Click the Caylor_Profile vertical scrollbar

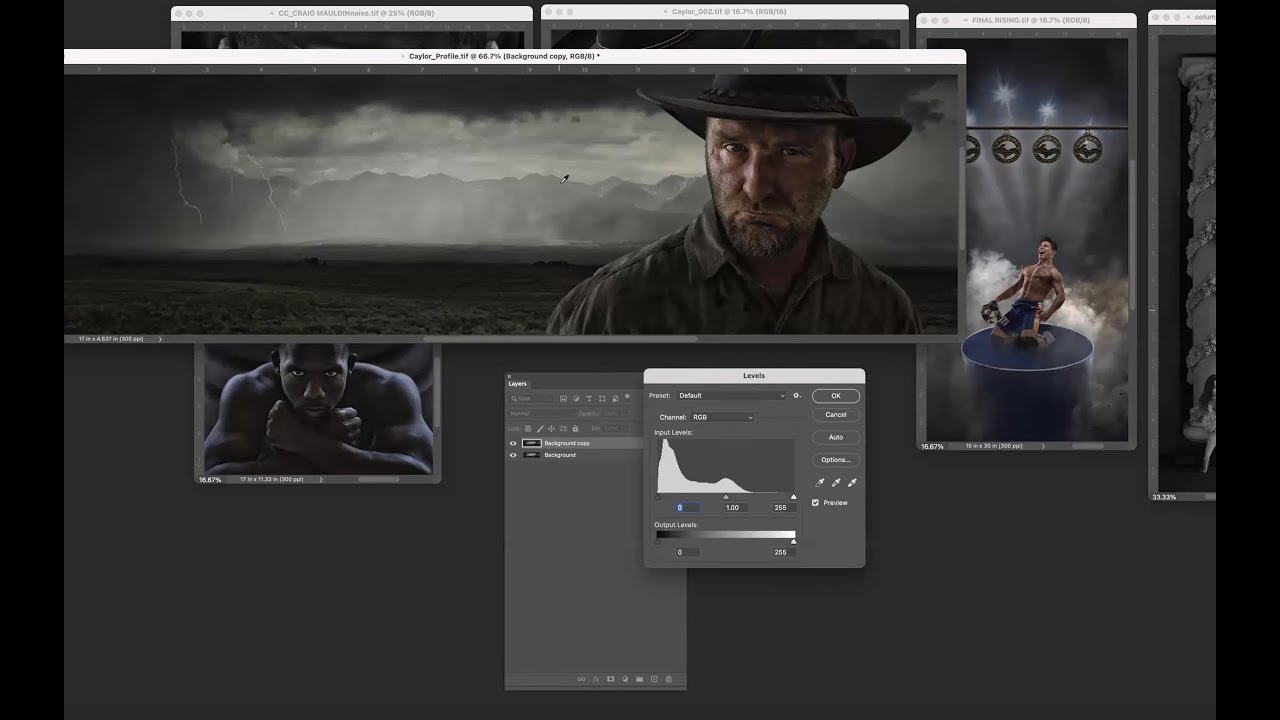[x=962, y=200]
